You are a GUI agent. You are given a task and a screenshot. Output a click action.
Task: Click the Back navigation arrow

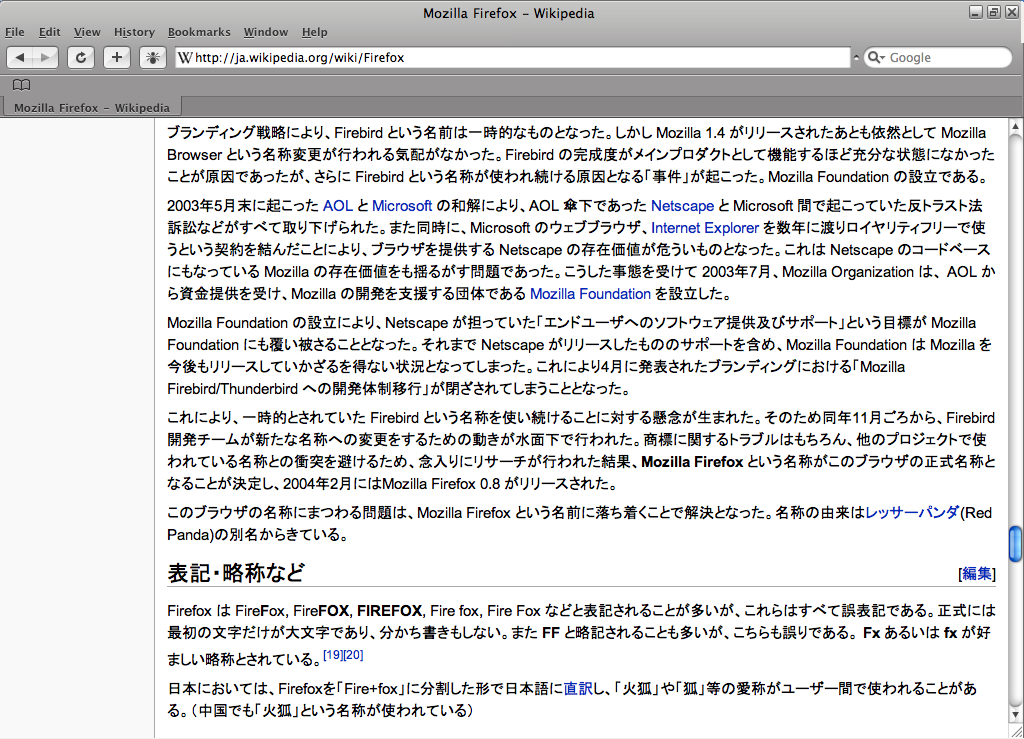click(x=21, y=58)
